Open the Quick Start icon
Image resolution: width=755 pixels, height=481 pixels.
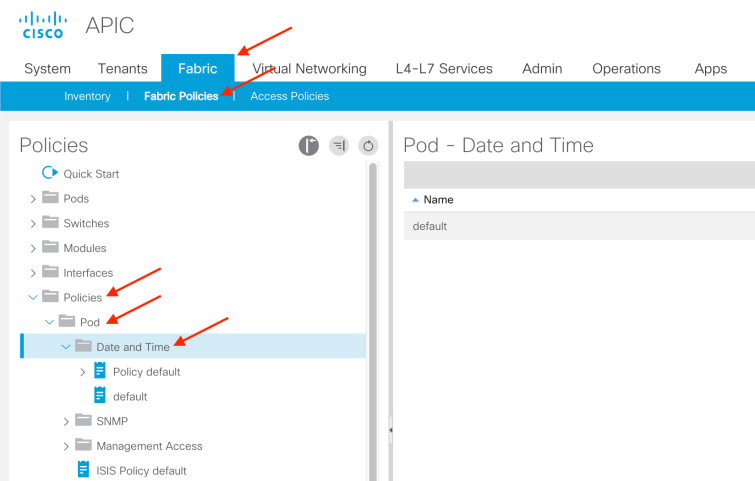pos(50,174)
